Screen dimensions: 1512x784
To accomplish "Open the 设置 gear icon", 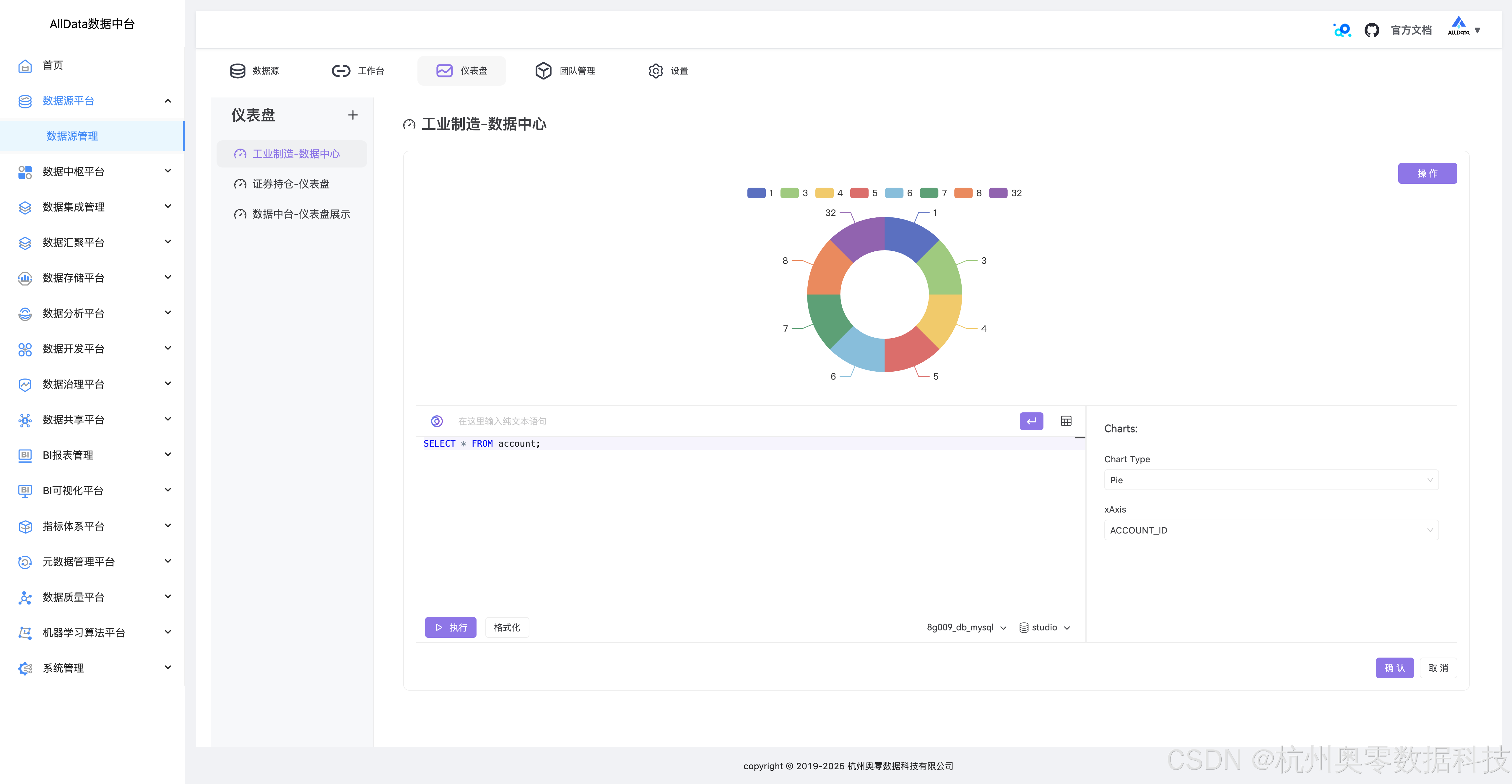I will click(656, 70).
